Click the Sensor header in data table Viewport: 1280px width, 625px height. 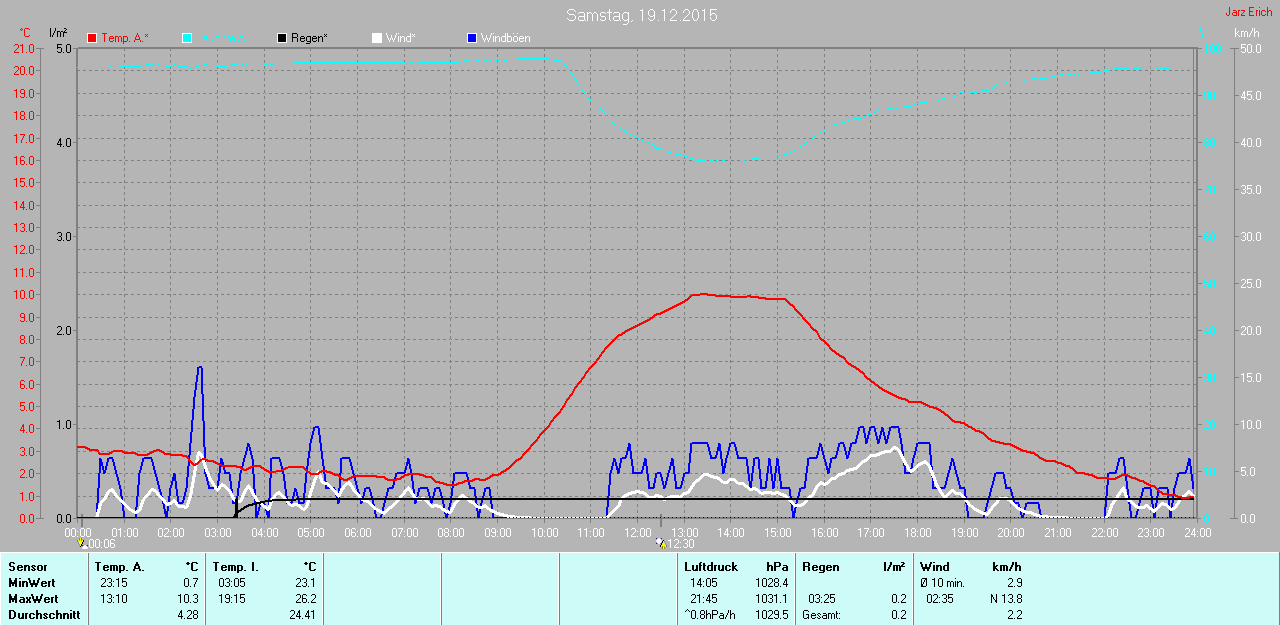pyautogui.click(x=27, y=567)
